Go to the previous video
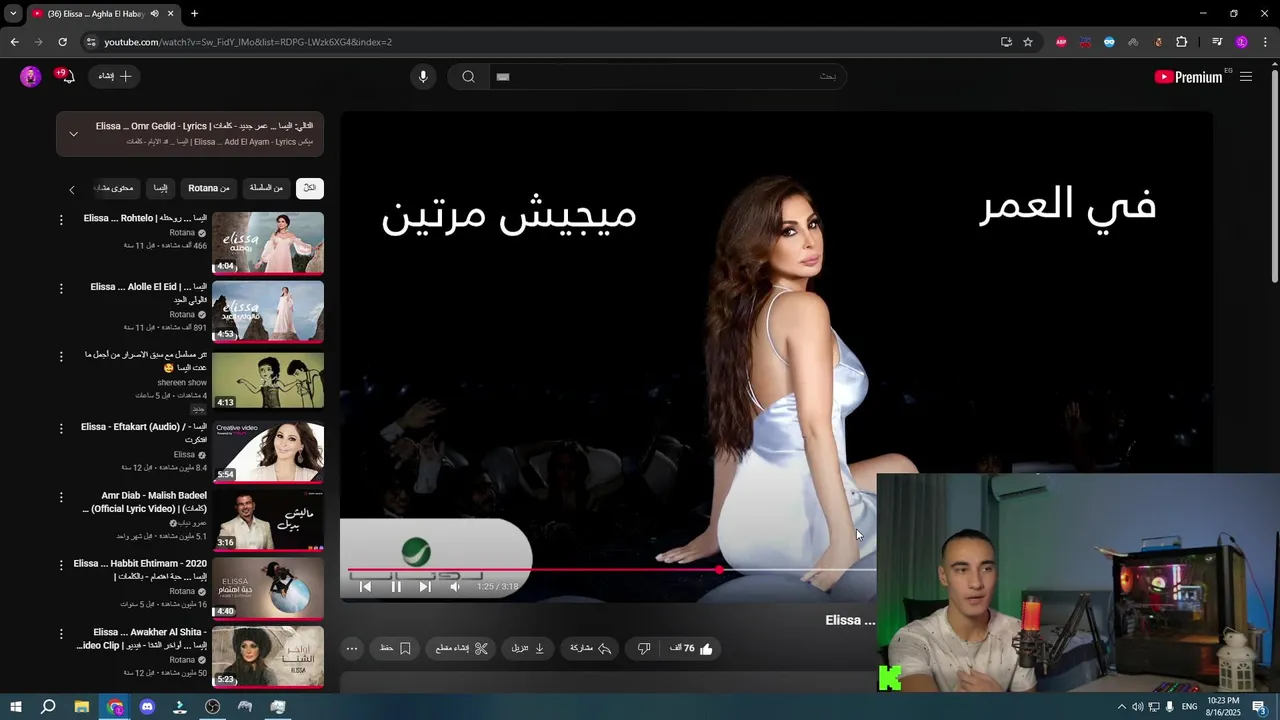This screenshot has width=1280, height=720. click(x=365, y=587)
